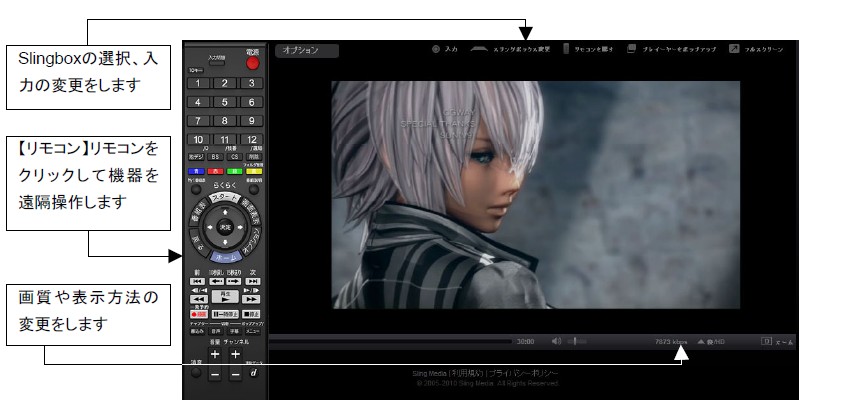Click the d data broadcast button on remote
The width and height of the screenshot is (843, 405).
[x=254, y=372]
